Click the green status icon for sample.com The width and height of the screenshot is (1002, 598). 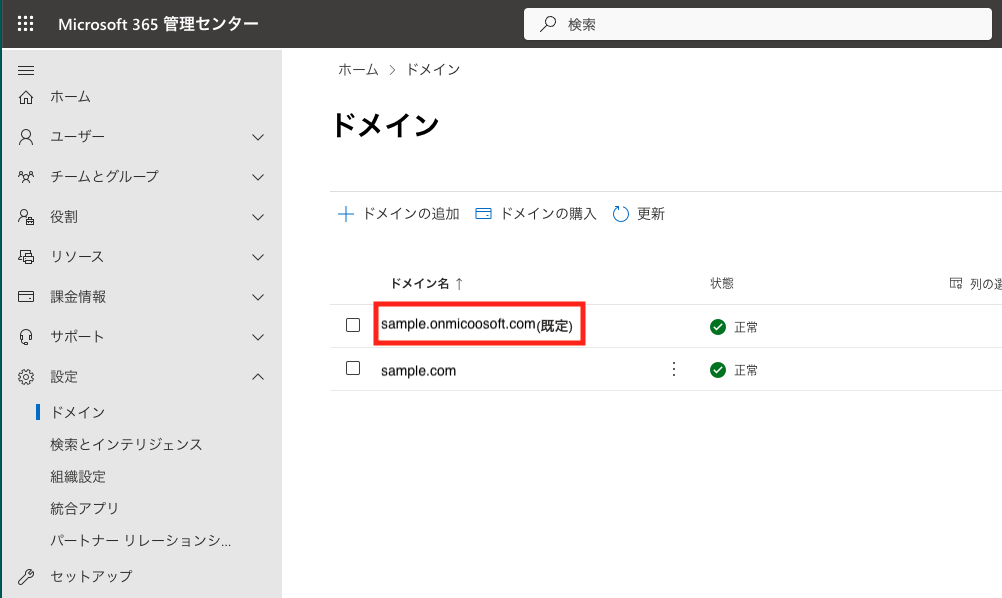pyautogui.click(x=718, y=370)
